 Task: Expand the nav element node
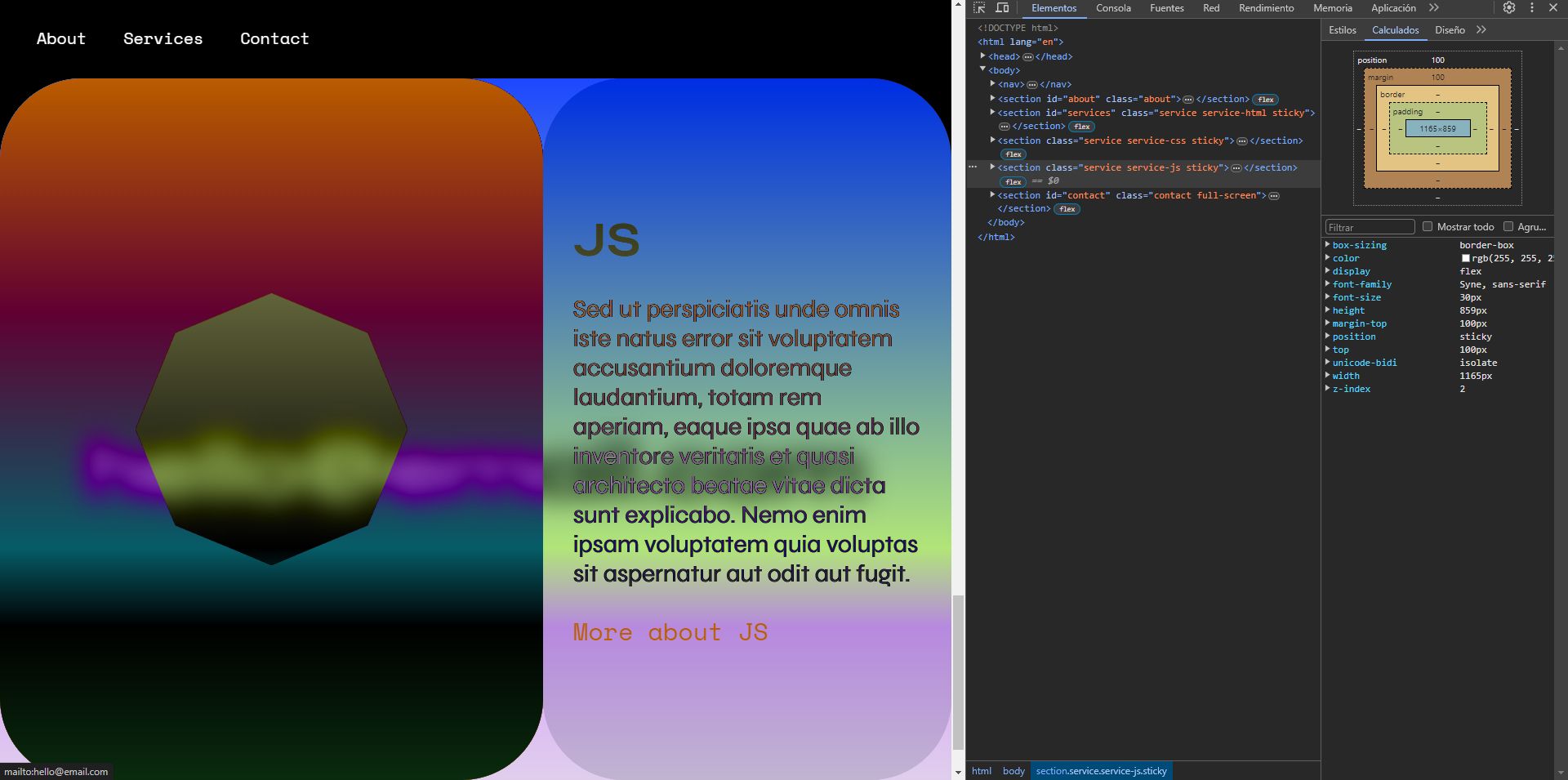(992, 84)
